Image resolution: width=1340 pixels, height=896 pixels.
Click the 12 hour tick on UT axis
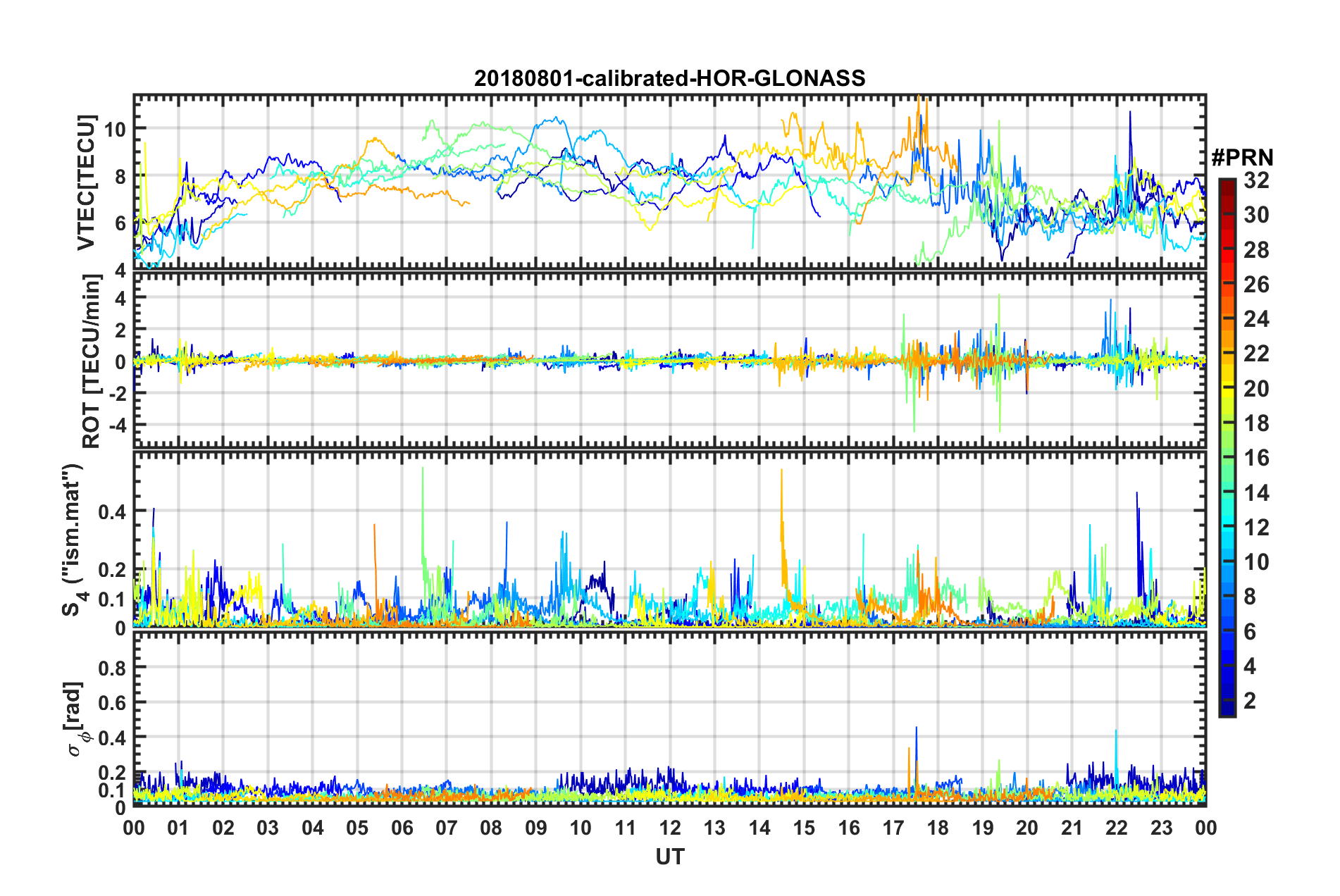point(669,827)
